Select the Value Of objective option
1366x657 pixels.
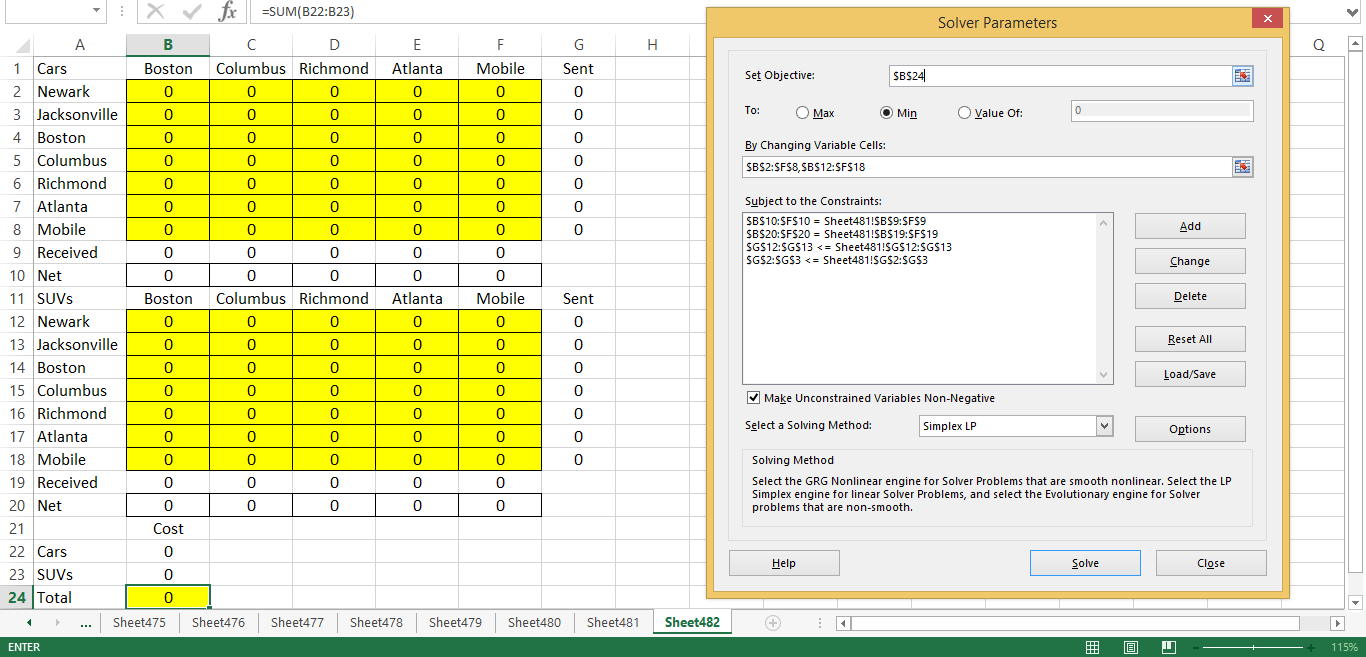(x=963, y=112)
